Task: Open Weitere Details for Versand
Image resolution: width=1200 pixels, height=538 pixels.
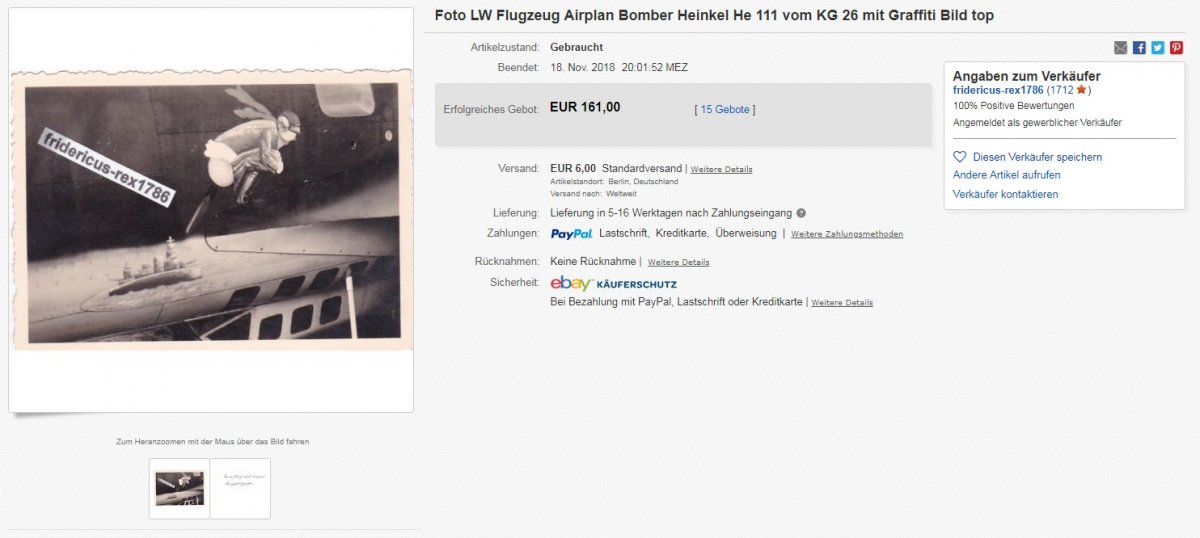Action: click(x=721, y=169)
